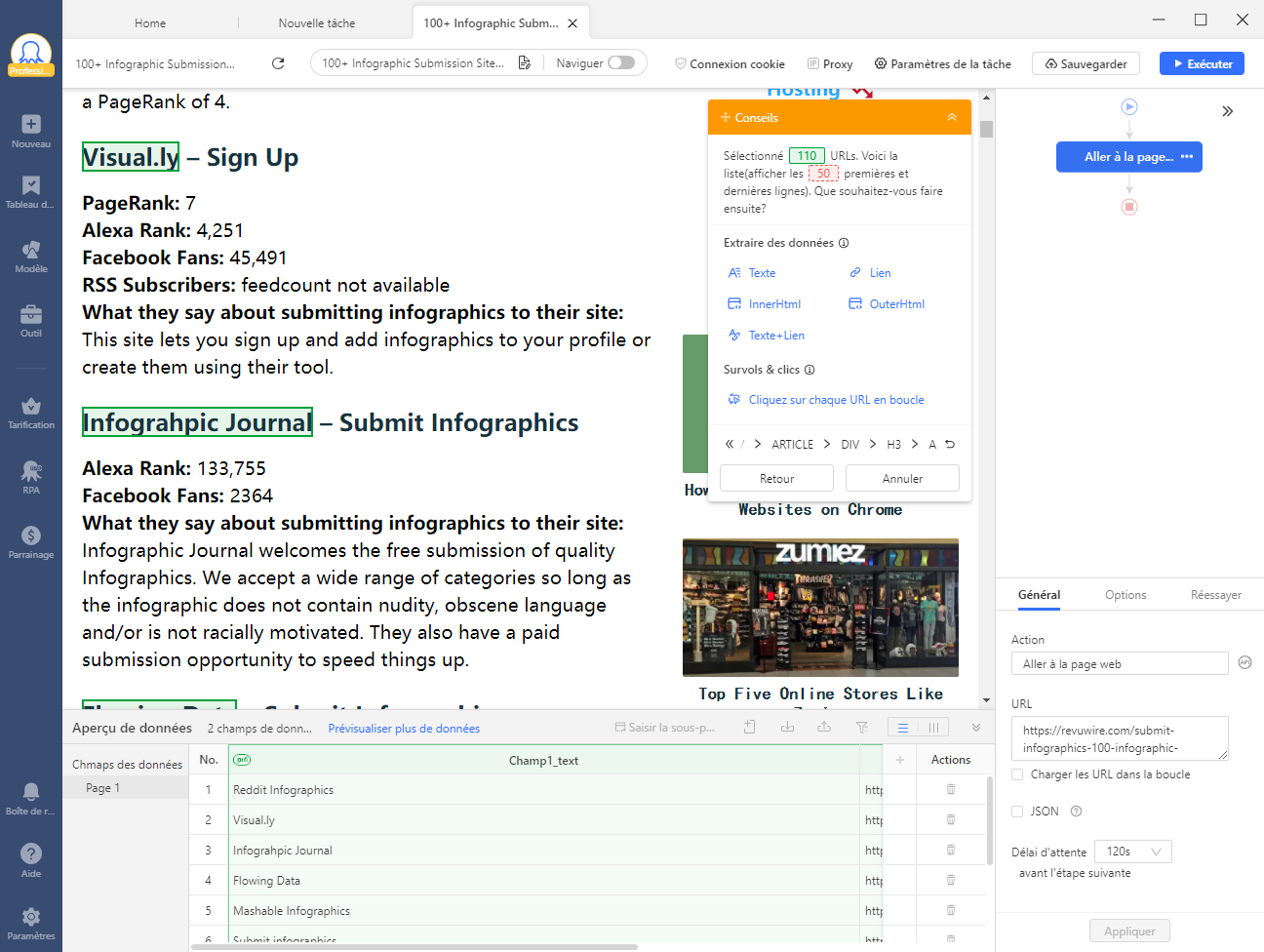Click the filter icon in data preview toolbar

click(862, 728)
